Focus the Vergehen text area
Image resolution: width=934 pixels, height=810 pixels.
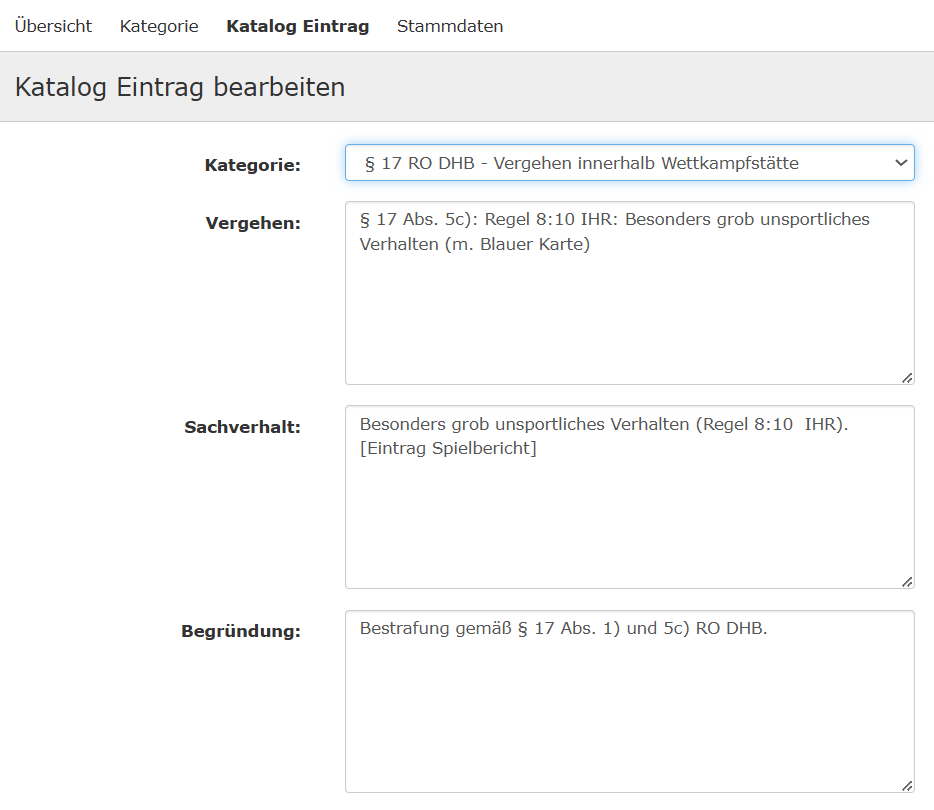pos(629,310)
